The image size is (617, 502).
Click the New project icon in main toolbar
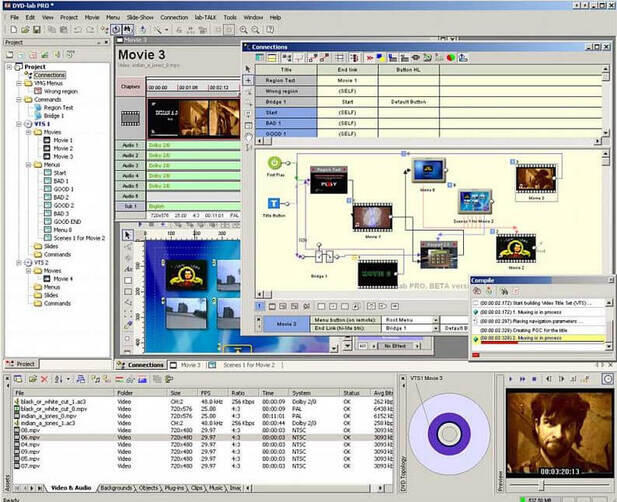click(x=13, y=30)
